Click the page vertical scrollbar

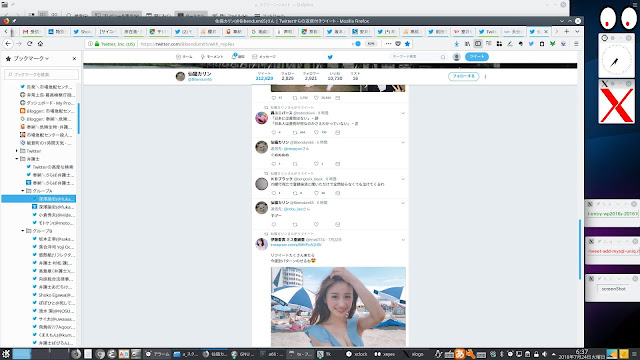click(x=580, y=249)
